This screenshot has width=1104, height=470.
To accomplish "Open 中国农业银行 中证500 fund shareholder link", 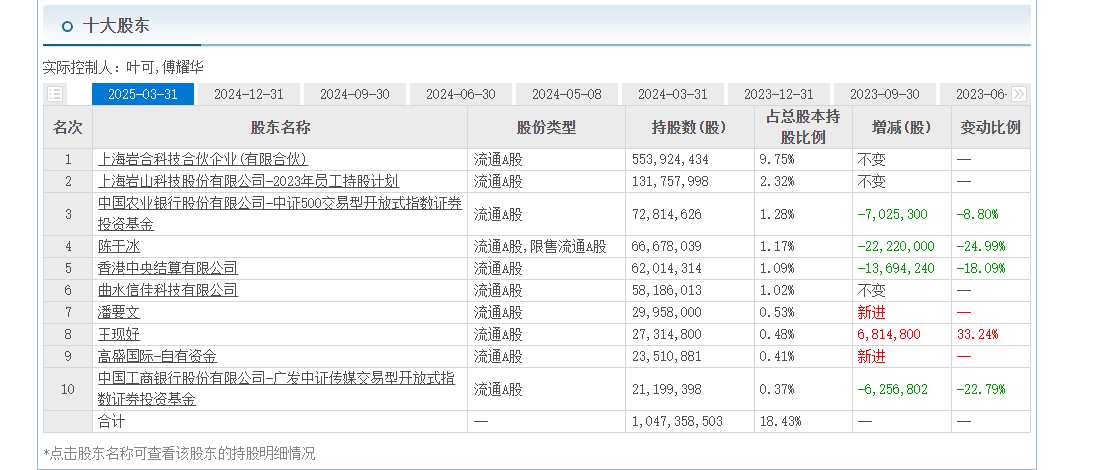I will pos(280,214).
